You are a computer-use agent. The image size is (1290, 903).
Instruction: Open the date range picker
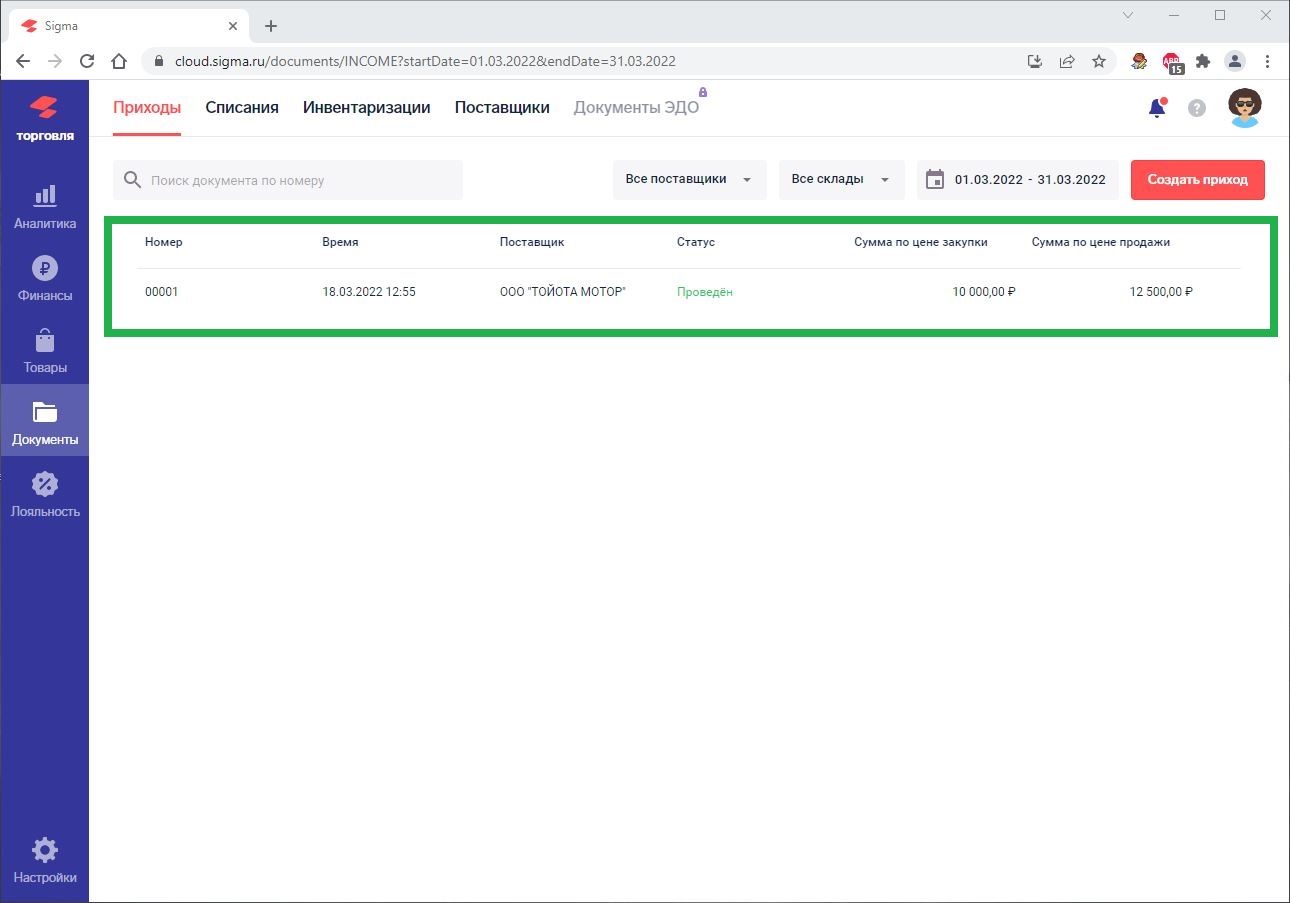click(1018, 180)
